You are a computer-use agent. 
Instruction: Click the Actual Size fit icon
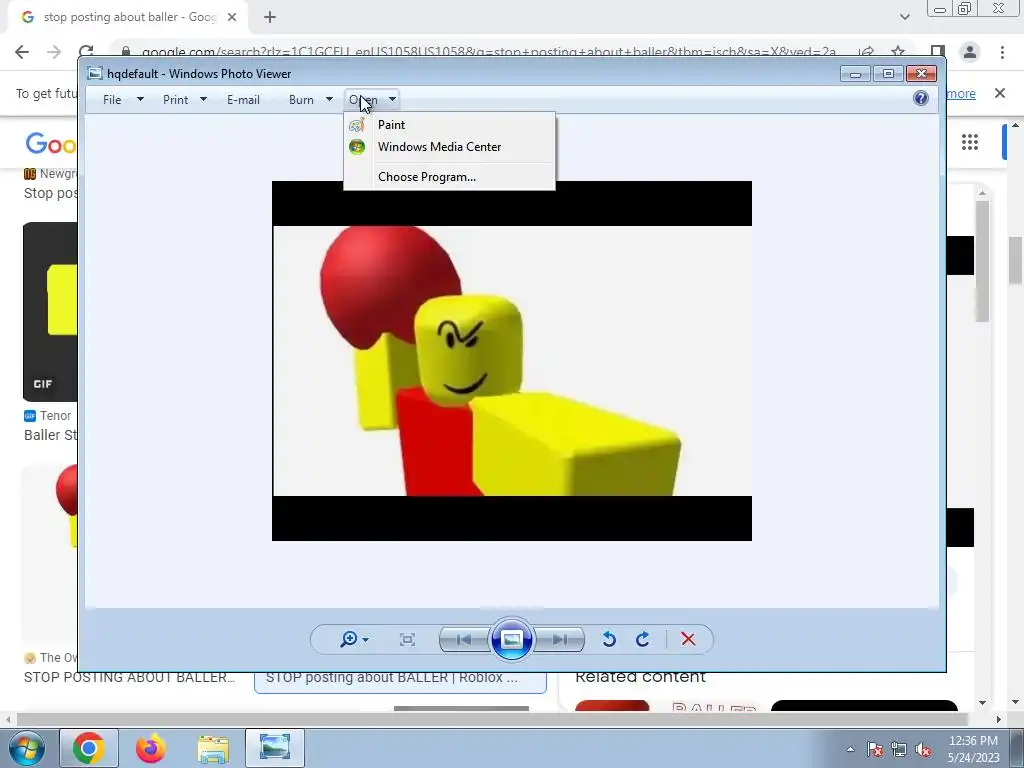pos(407,639)
